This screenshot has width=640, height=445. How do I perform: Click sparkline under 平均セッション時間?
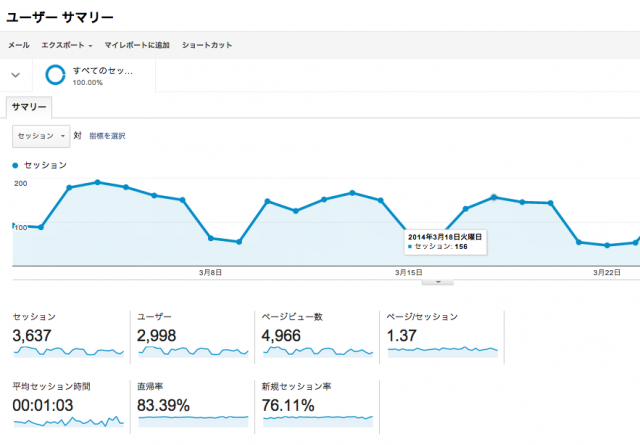[x=69, y=421]
